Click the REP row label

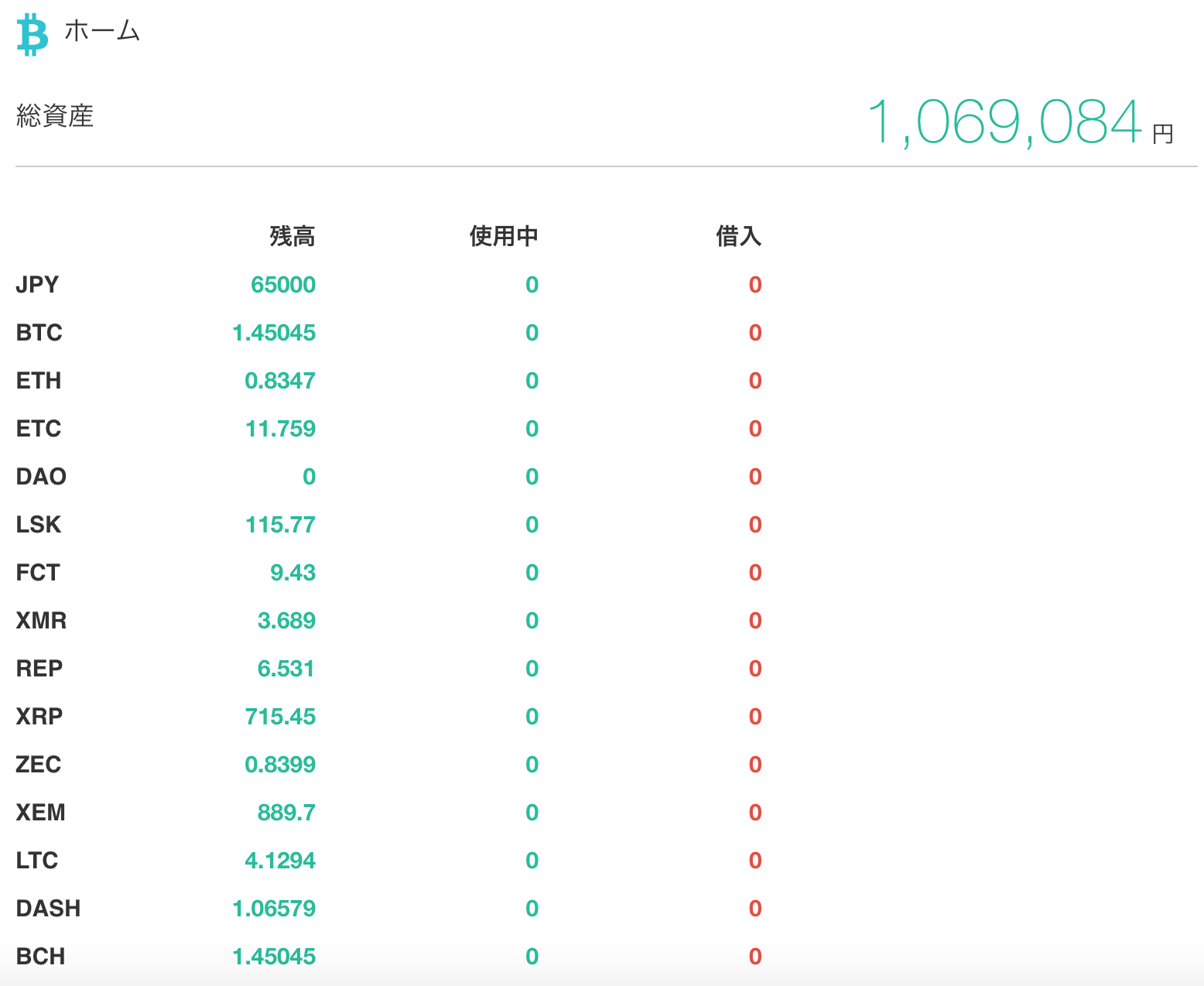tap(39, 668)
